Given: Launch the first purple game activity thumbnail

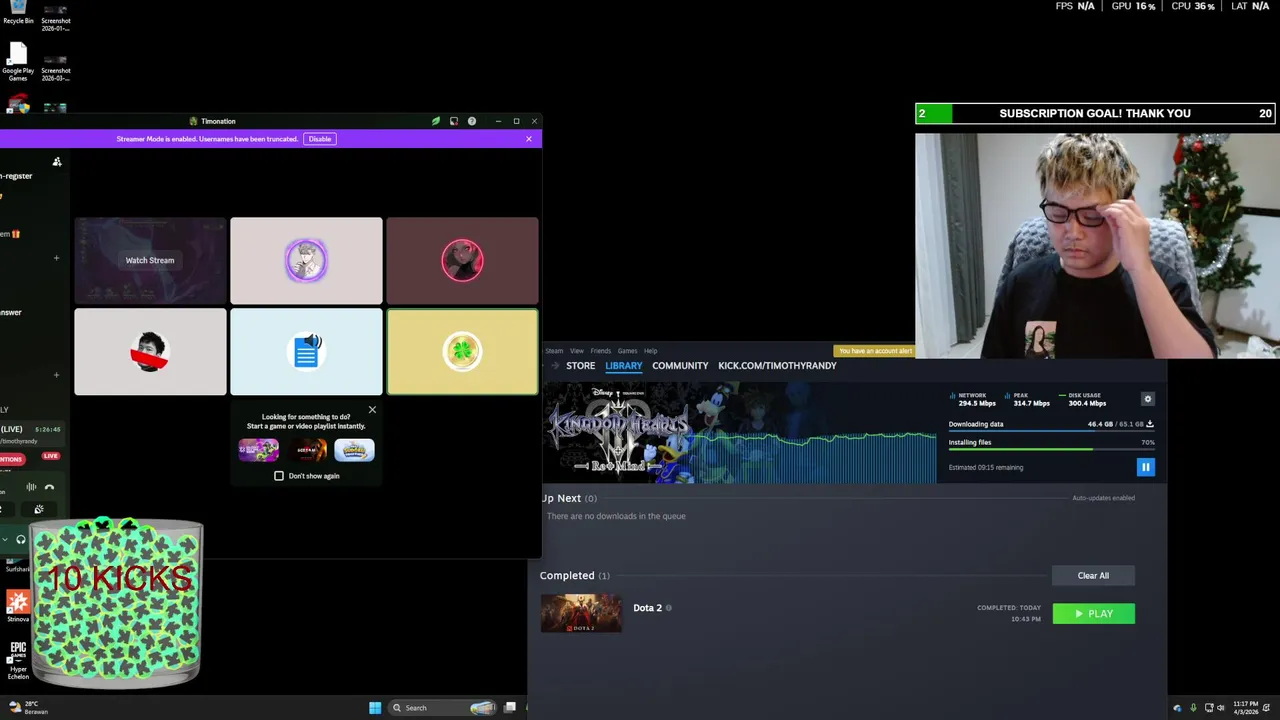Looking at the screenshot, I should tap(259, 450).
